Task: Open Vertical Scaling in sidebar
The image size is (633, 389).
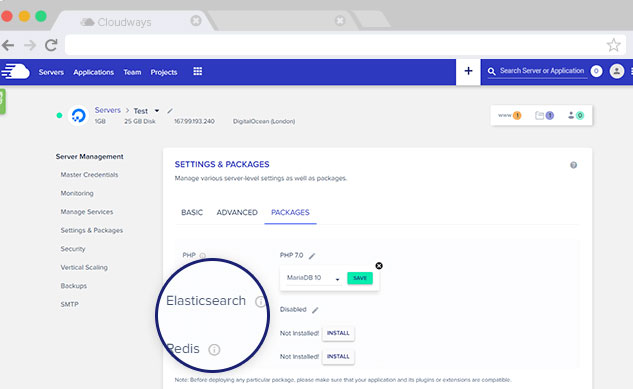Action: pos(84,268)
